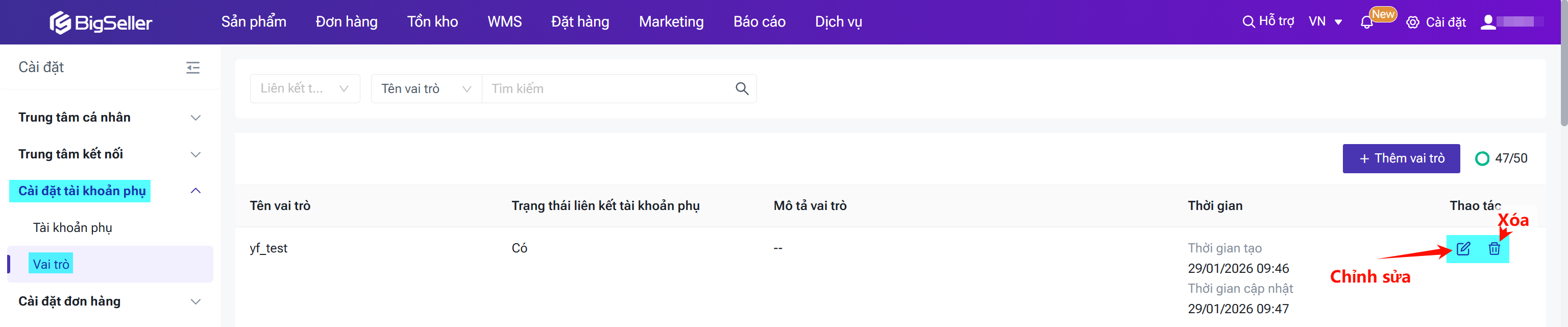The height and width of the screenshot is (327, 1568).
Task: Delete the yf_test role with trash icon
Action: click(x=1494, y=248)
